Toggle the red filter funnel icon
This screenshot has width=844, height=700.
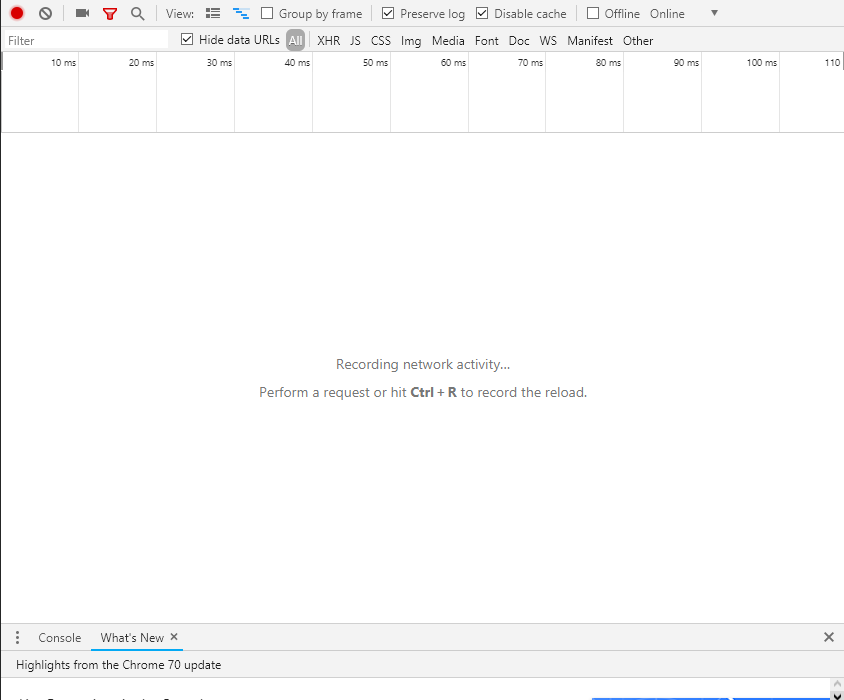pos(110,13)
